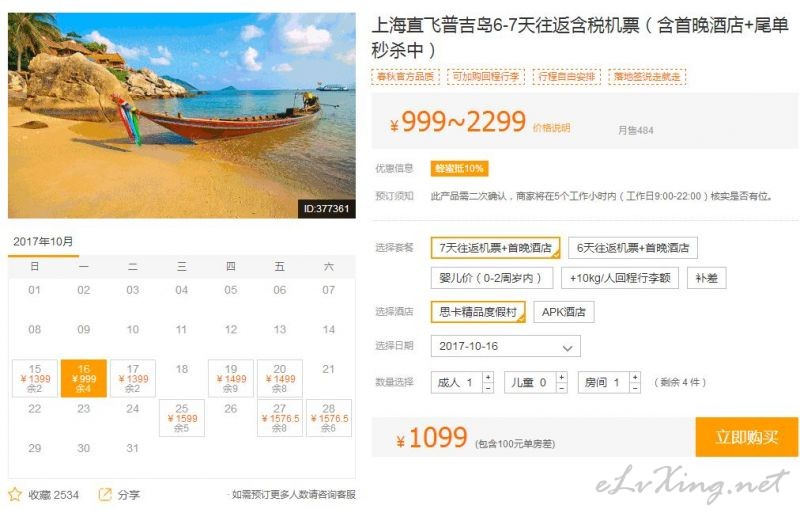The height and width of the screenshot is (517, 800).
Task: Select October 25 priced ¥1599 in calendar
Action: click(x=182, y=418)
